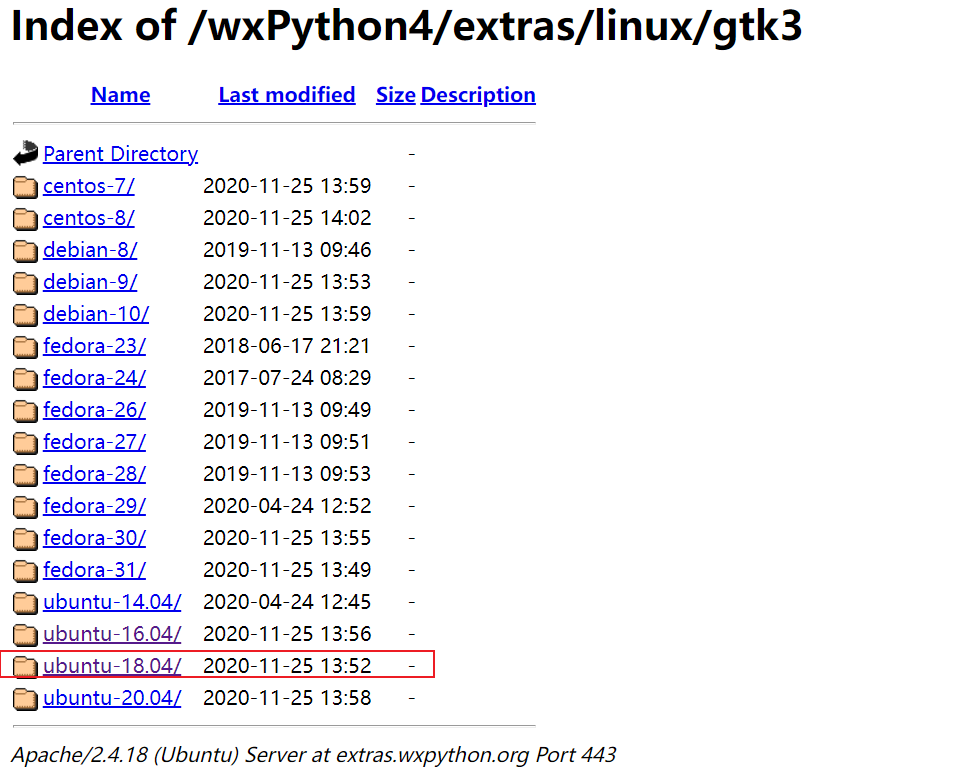Click the folder icon beside debian-9/
Image resolution: width=955 pixels, height=783 pixels.
(x=26, y=283)
